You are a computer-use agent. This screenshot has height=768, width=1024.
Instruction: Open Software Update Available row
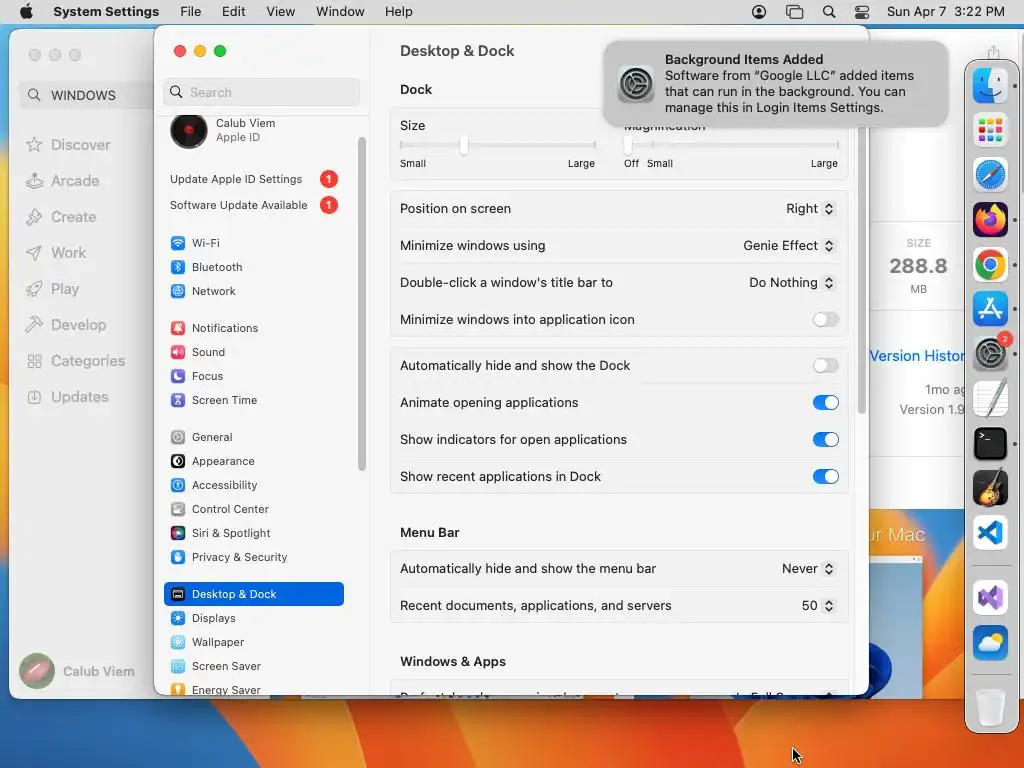click(x=254, y=205)
